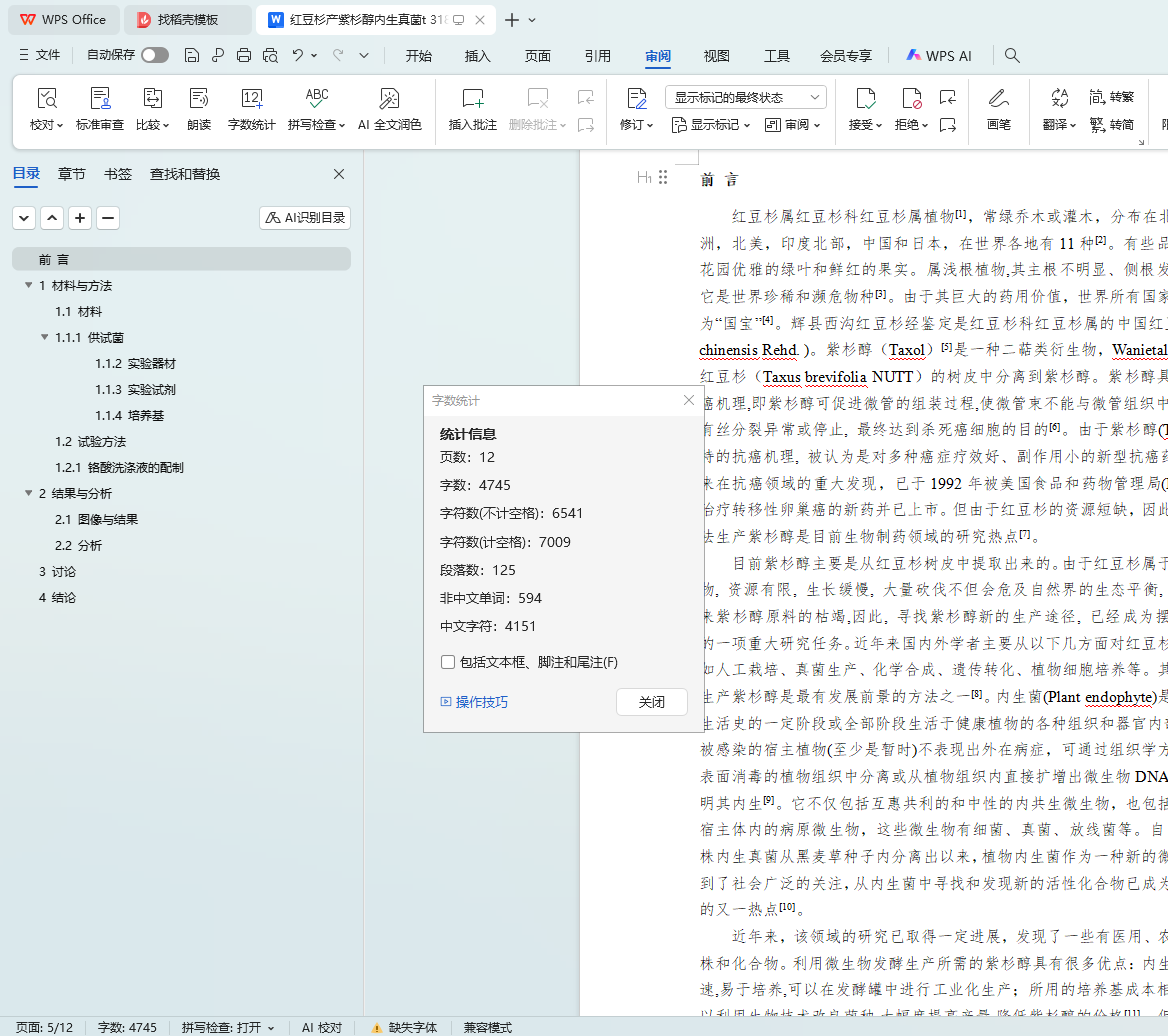
Task: Open WPS AI from menu bar
Action: [x=939, y=56]
